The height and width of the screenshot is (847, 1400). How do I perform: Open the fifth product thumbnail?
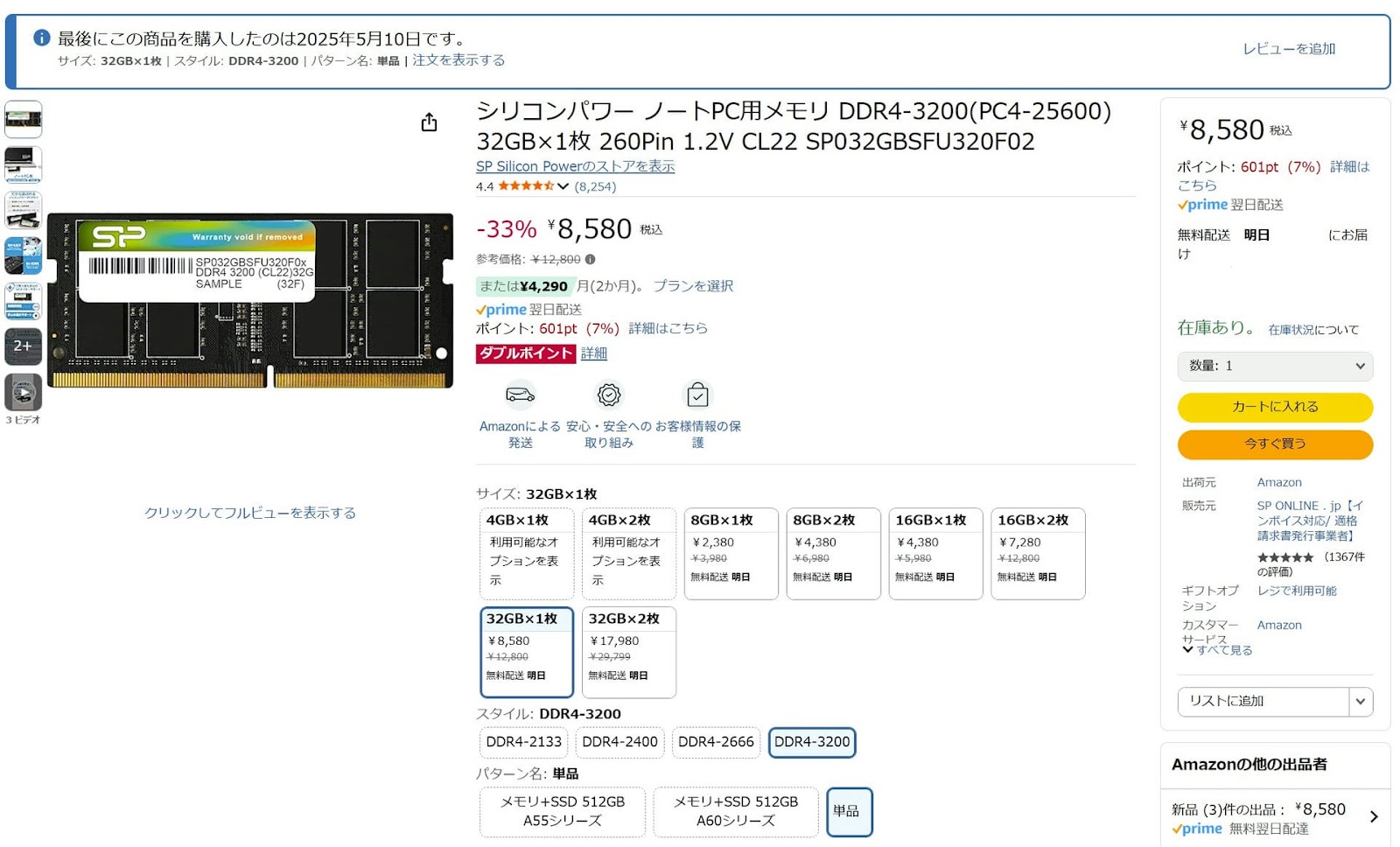(x=24, y=301)
